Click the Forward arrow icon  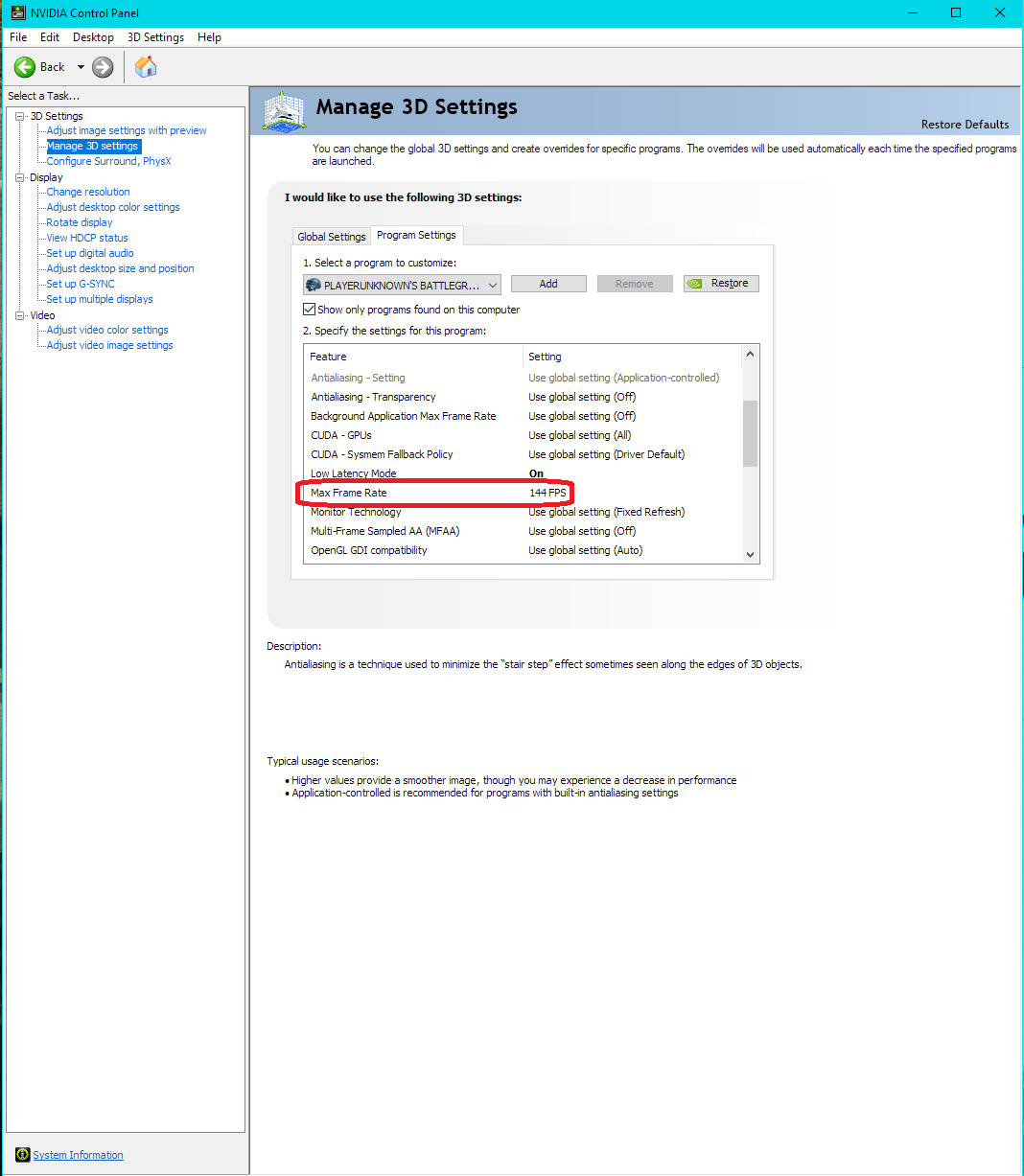(x=103, y=67)
